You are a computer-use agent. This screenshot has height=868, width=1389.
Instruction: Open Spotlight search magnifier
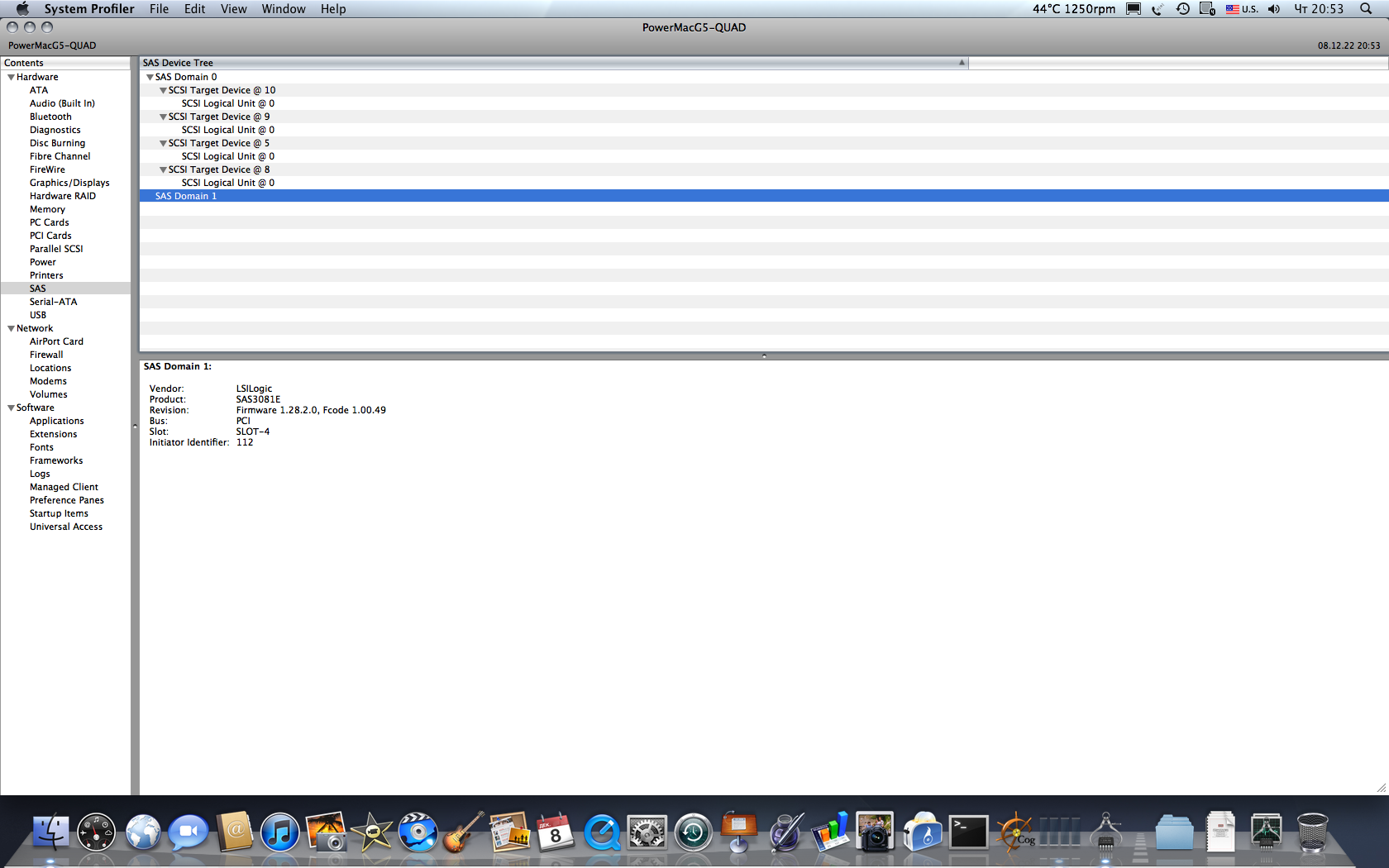1366,9
